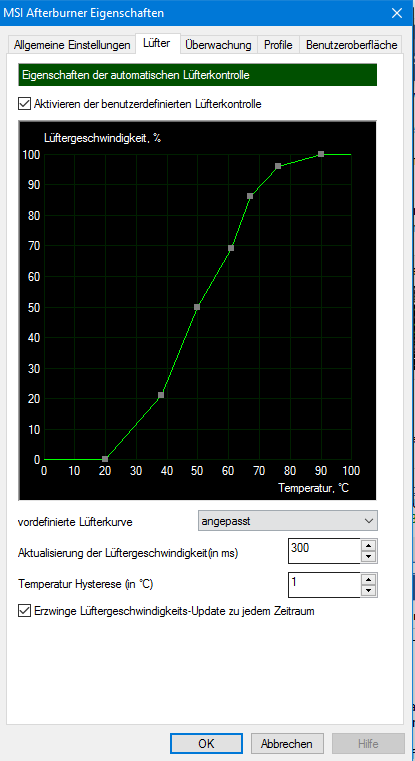Click the Lüftergeschwindigkeit, % axis label

(102, 137)
